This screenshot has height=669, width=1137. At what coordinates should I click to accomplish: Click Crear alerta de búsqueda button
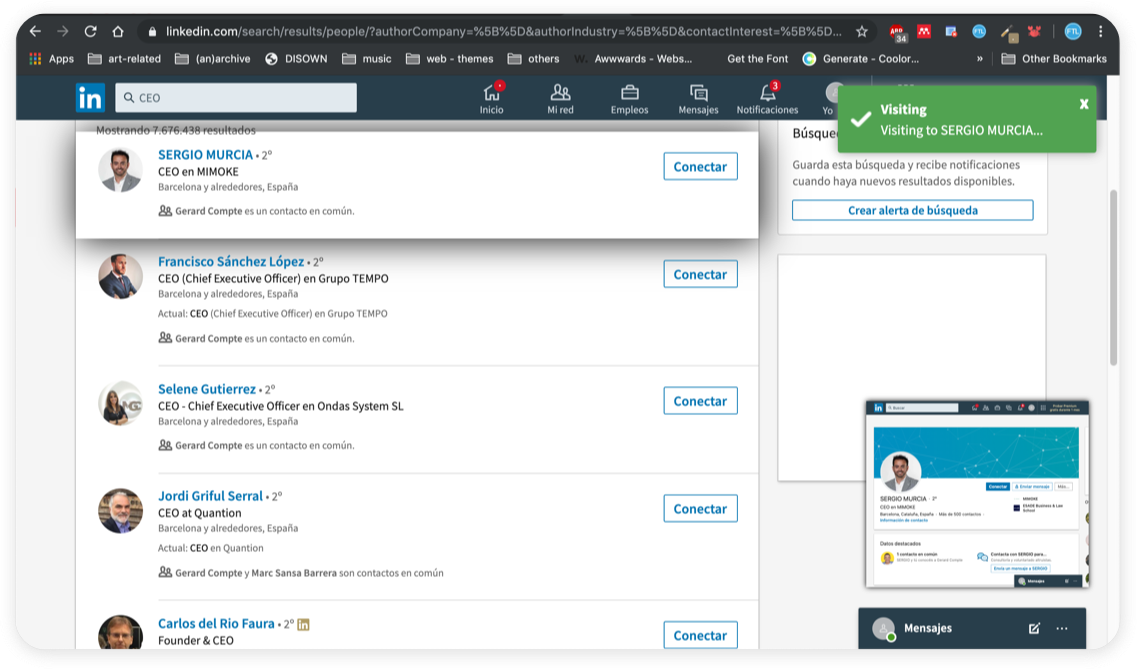tap(912, 210)
